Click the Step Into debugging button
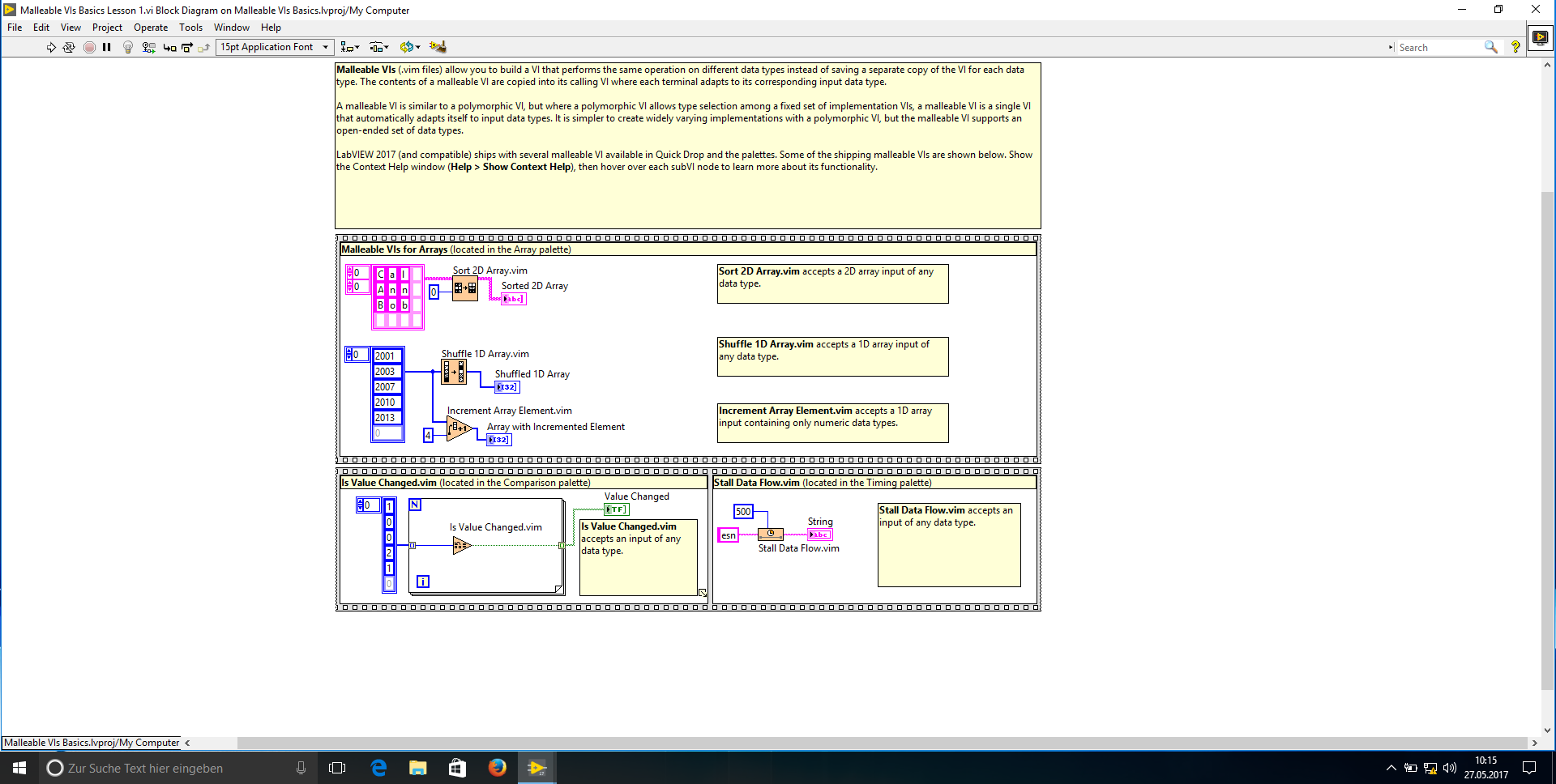The height and width of the screenshot is (784, 1556). tap(169, 48)
